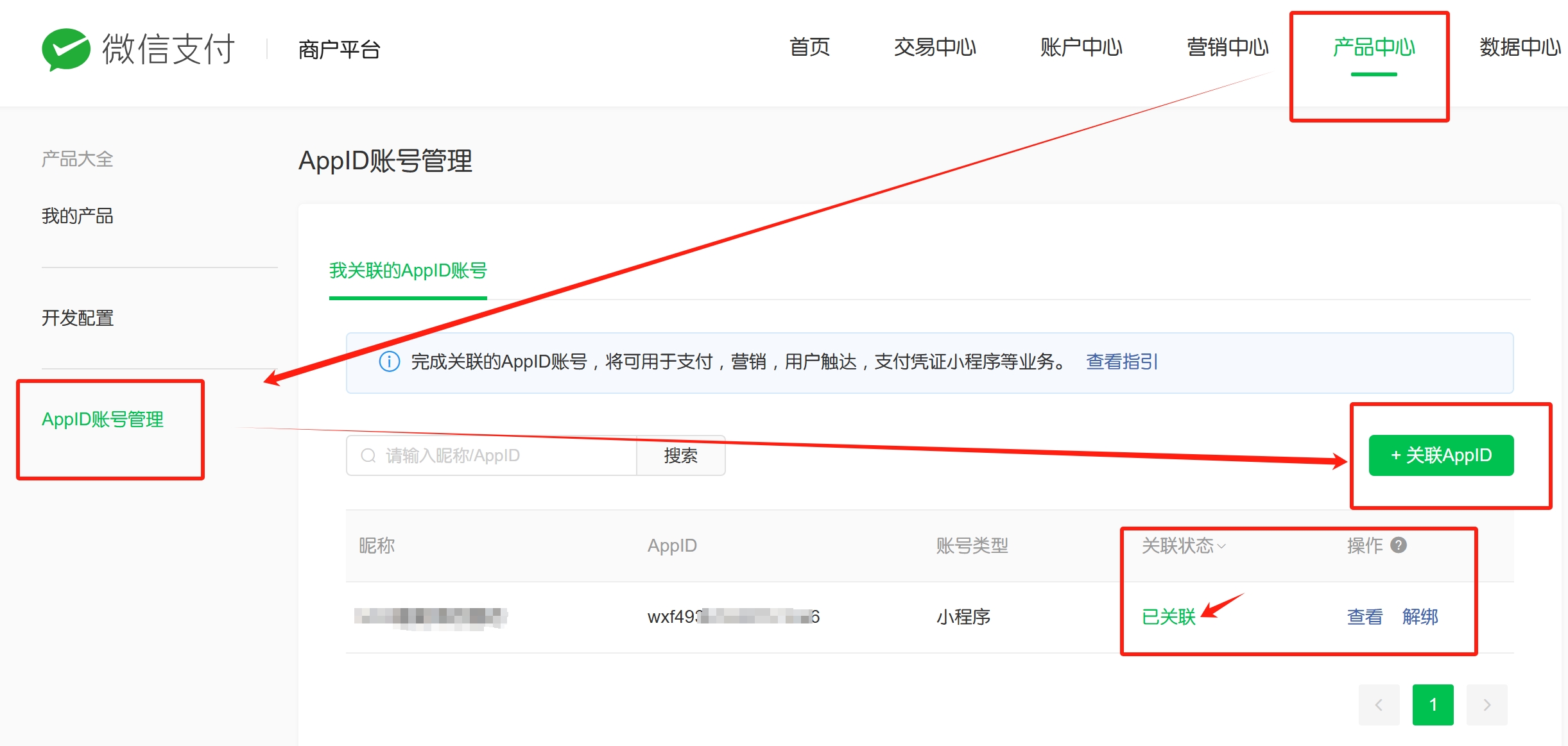Viewport: 1568px width, 746px height.
Task: Open 我的产品 in sidebar
Action: click(x=78, y=216)
